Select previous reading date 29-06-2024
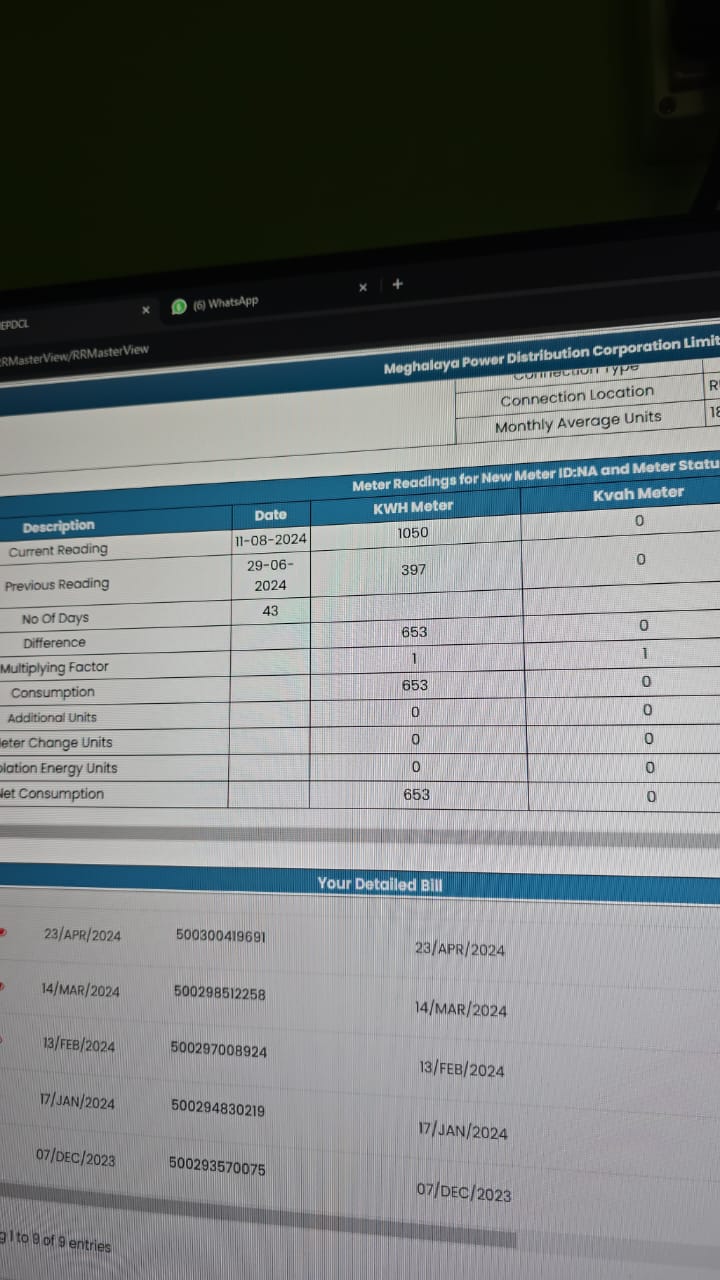 pyautogui.click(x=270, y=575)
